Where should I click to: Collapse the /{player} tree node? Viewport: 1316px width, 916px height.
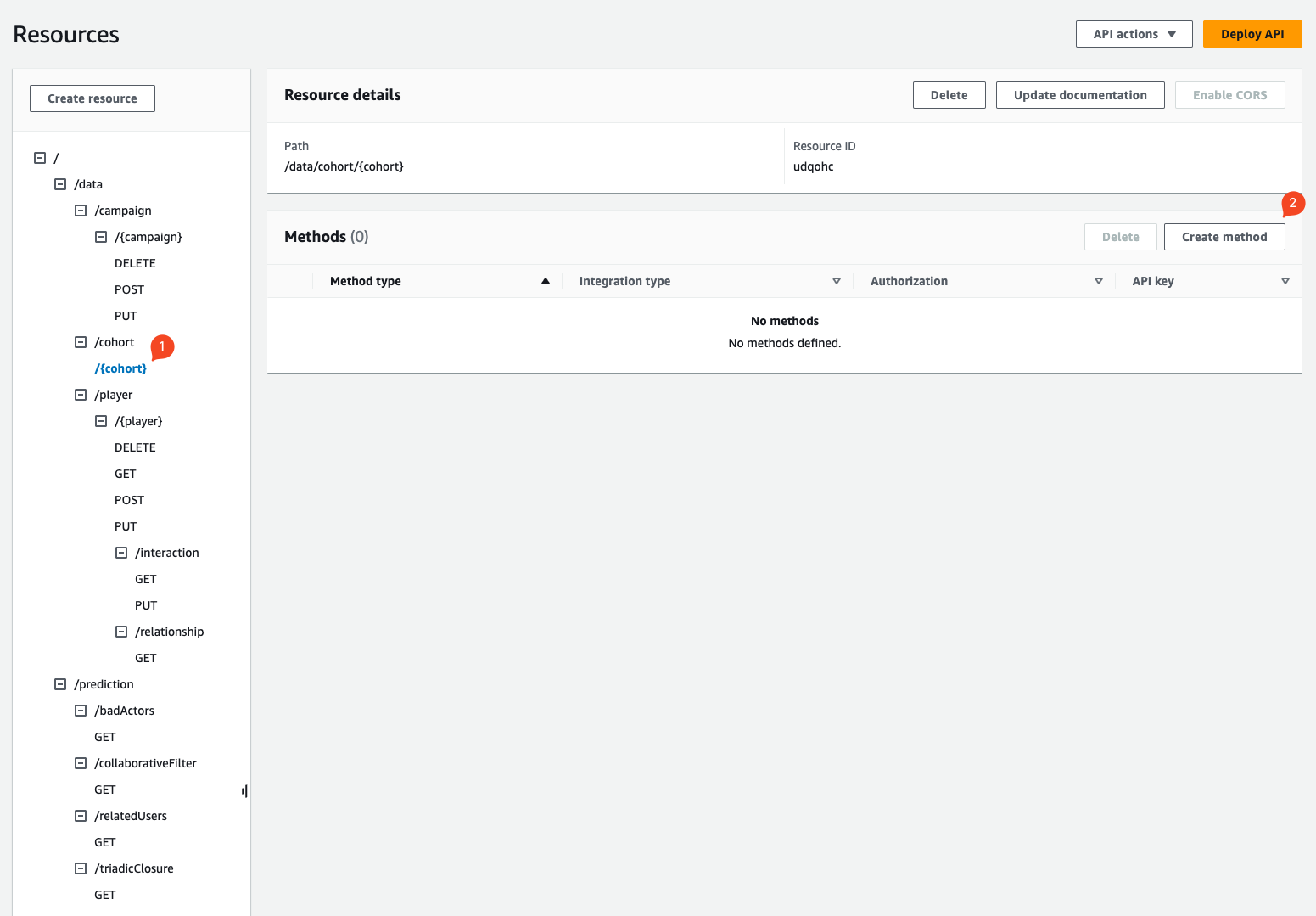(101, 421)
